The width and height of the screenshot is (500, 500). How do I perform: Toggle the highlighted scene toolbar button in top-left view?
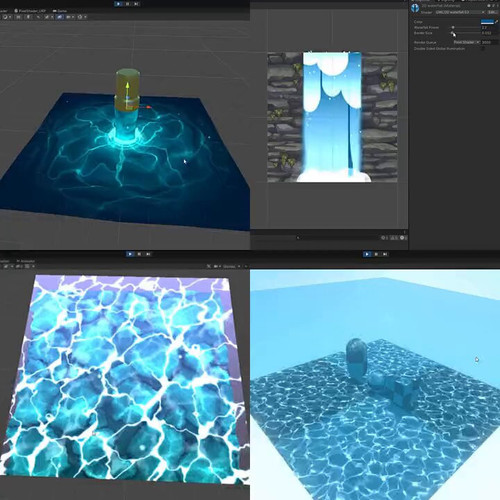tap(60, 17)
